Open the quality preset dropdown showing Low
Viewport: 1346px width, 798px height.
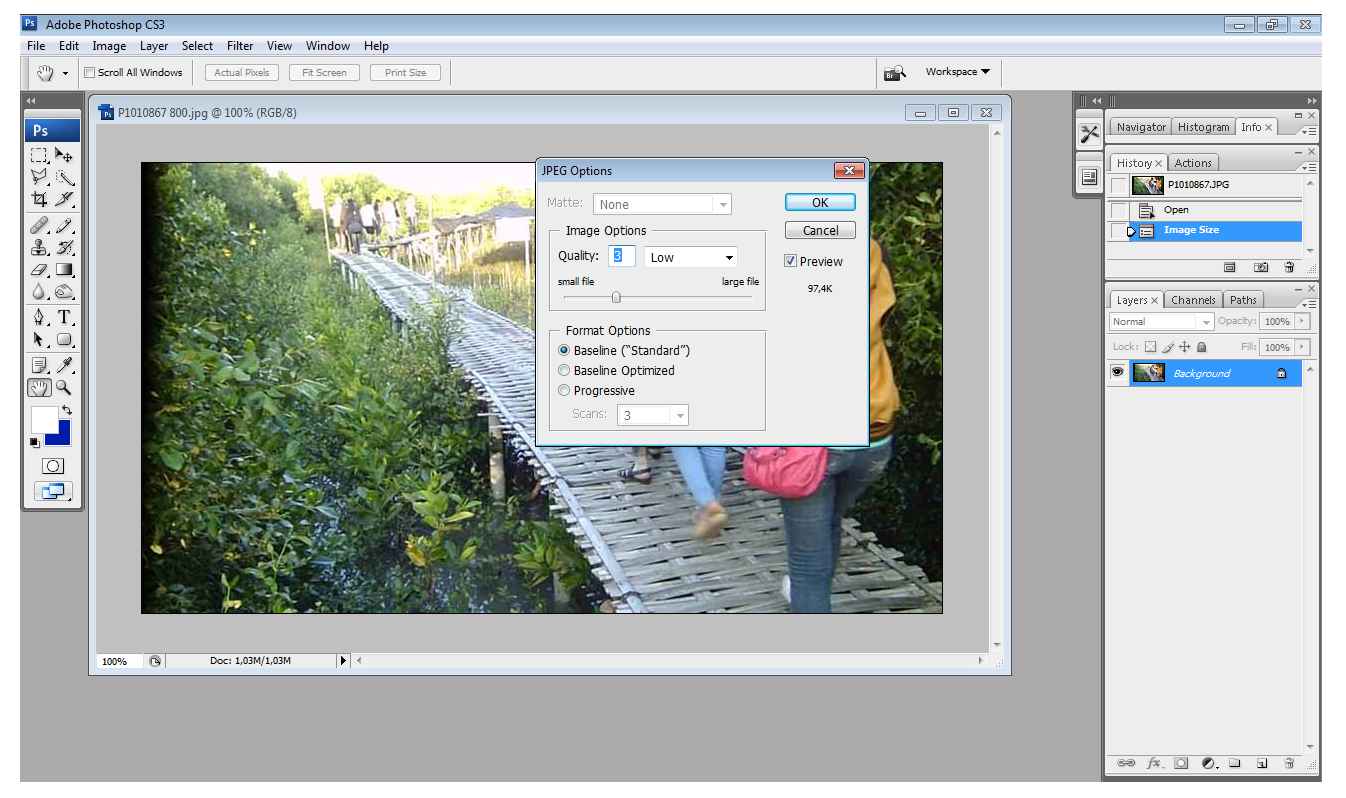pyautogui.click(x=691, y=257)
